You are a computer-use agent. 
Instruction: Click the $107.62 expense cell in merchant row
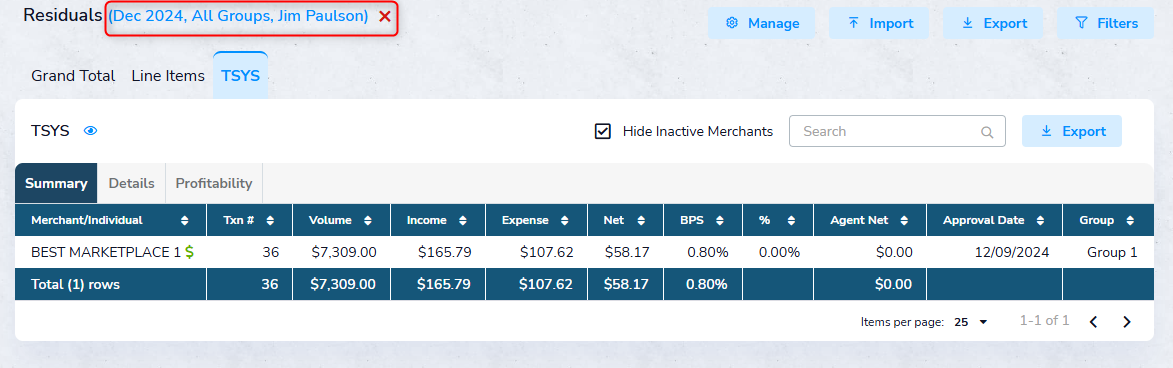(546, 253)
